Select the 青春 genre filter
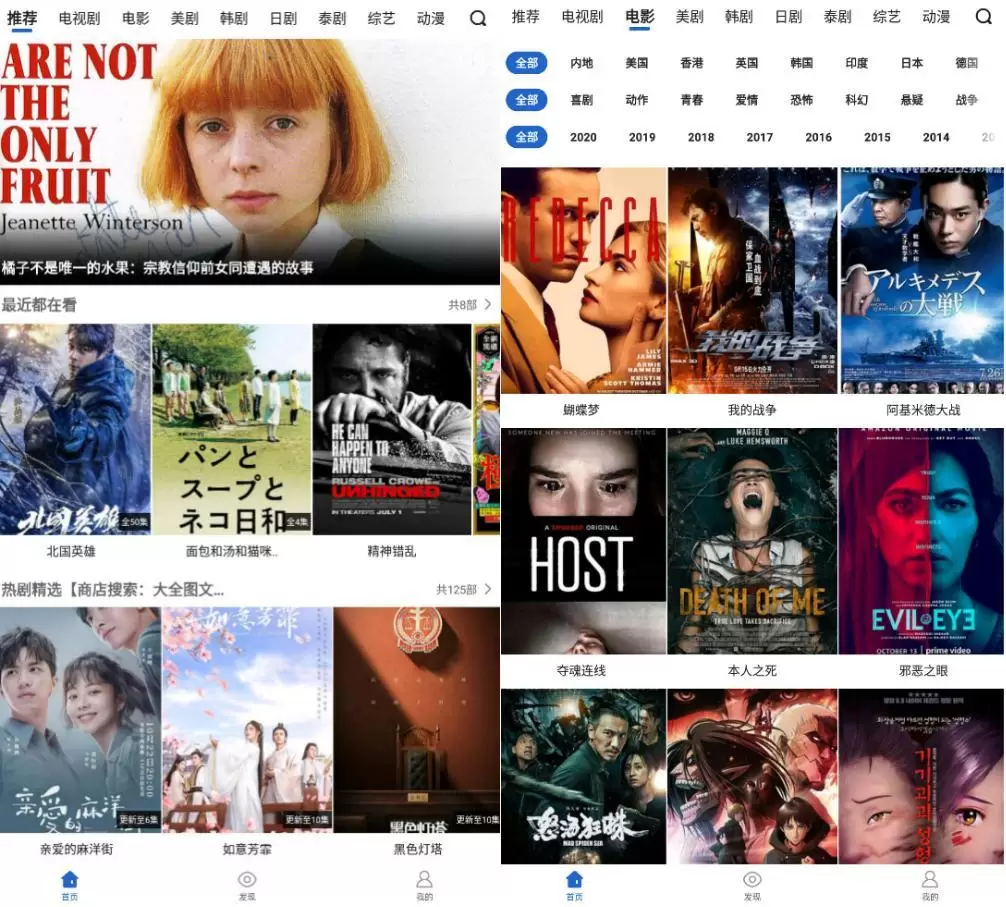Screen dimensions: 1006x907 pos(692,100)
